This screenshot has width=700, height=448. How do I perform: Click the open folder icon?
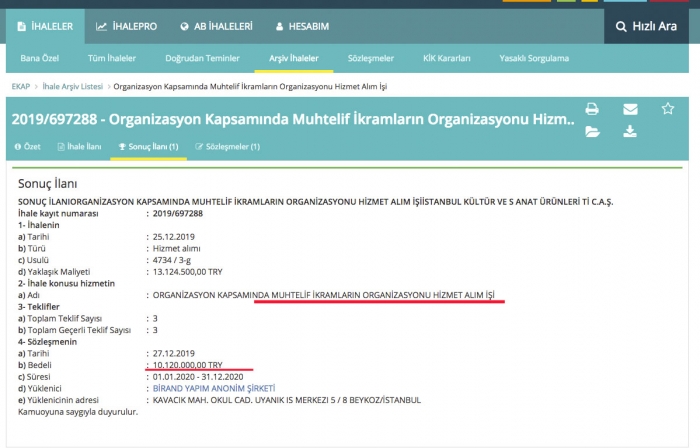tap(592, 131)
